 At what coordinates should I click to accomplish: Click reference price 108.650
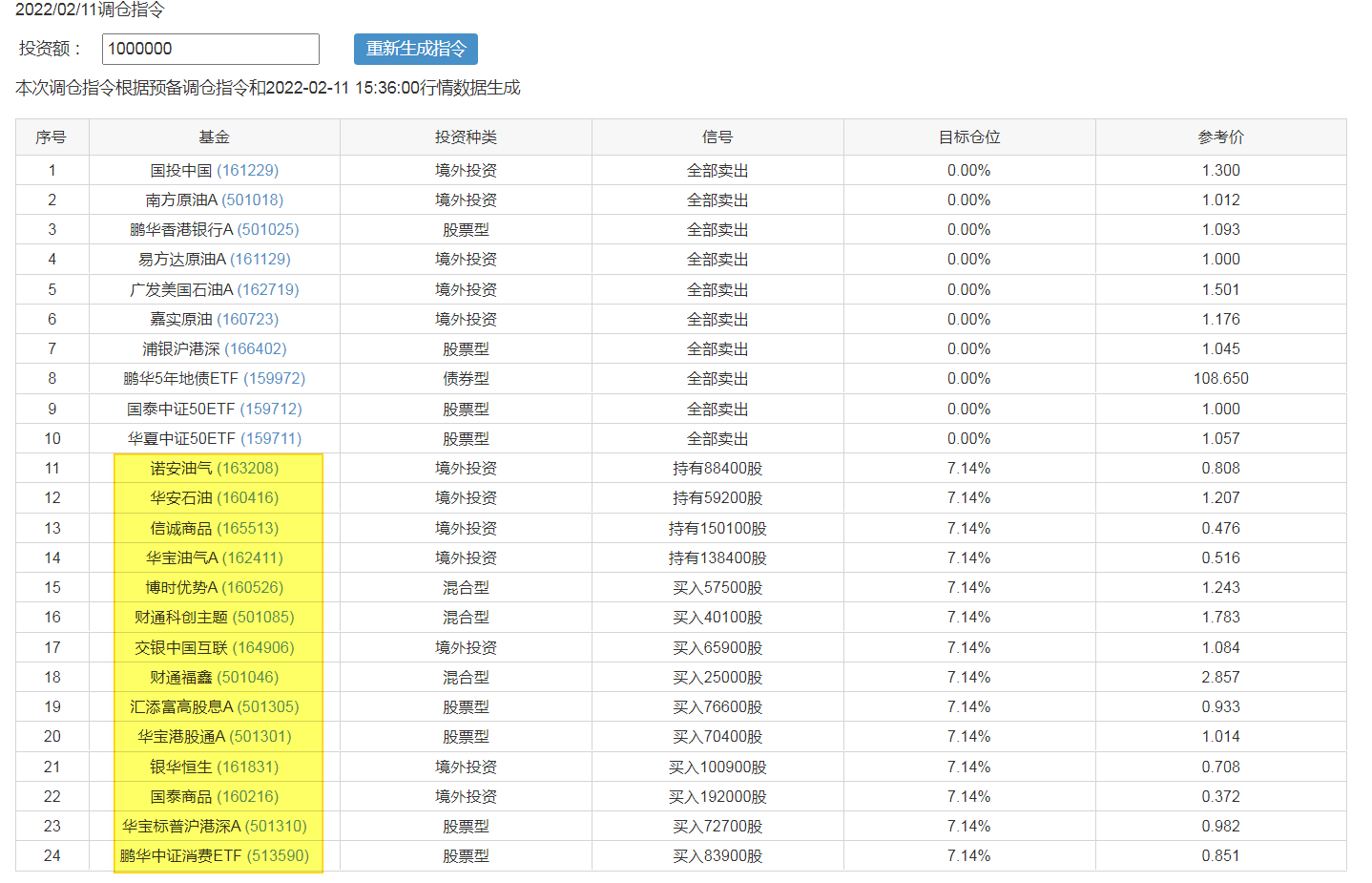pyautogui.click(x=1221, y=378)
